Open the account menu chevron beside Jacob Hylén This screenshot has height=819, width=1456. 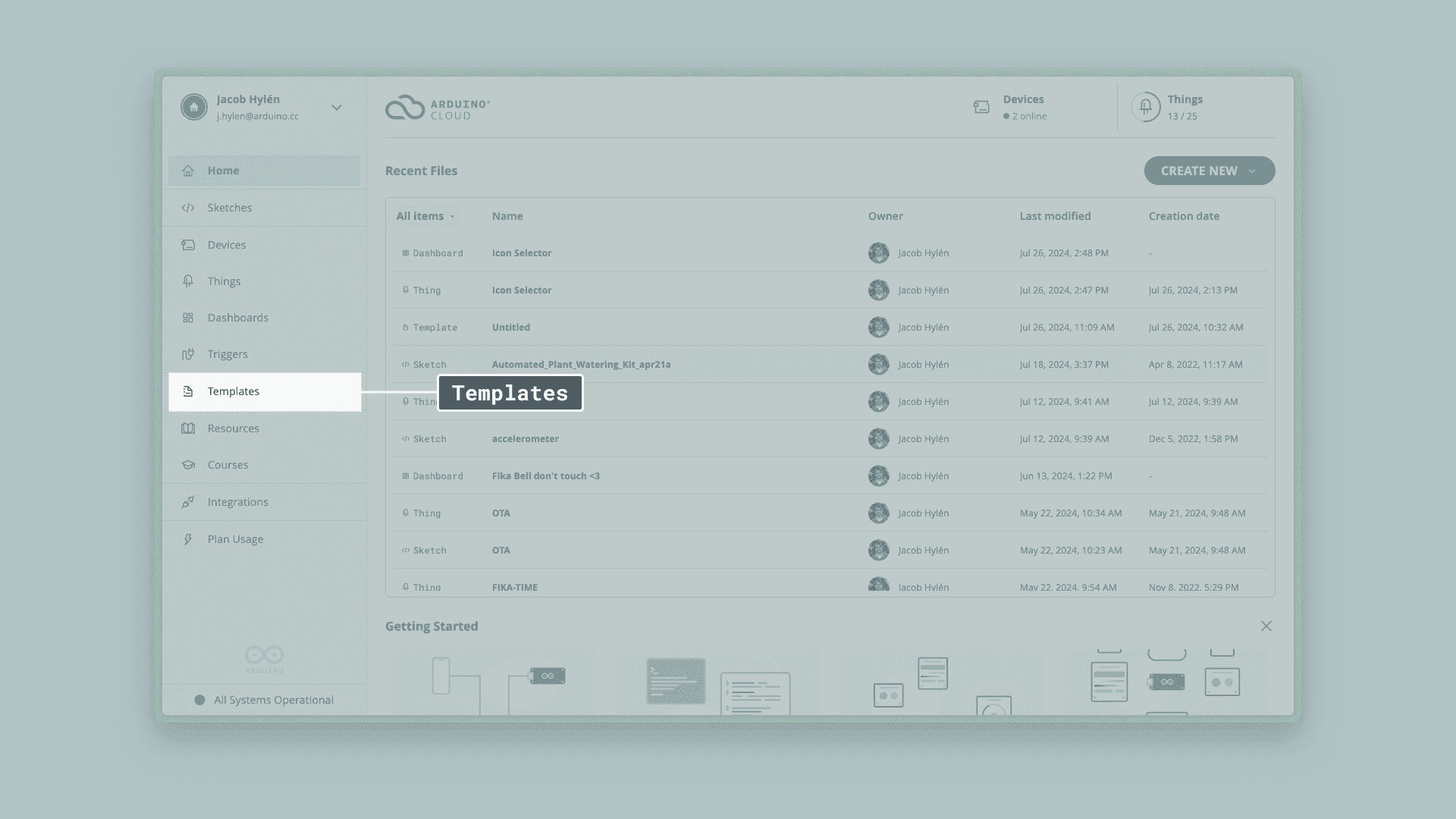click(336, 107)
